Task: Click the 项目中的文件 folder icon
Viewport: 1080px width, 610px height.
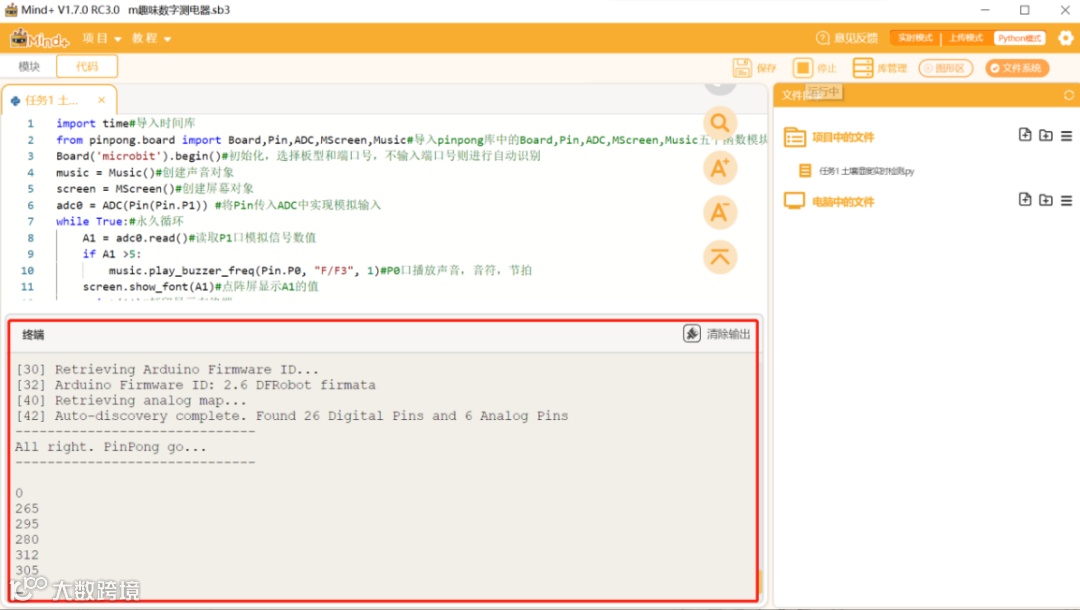Action: (x=794, y=137)
